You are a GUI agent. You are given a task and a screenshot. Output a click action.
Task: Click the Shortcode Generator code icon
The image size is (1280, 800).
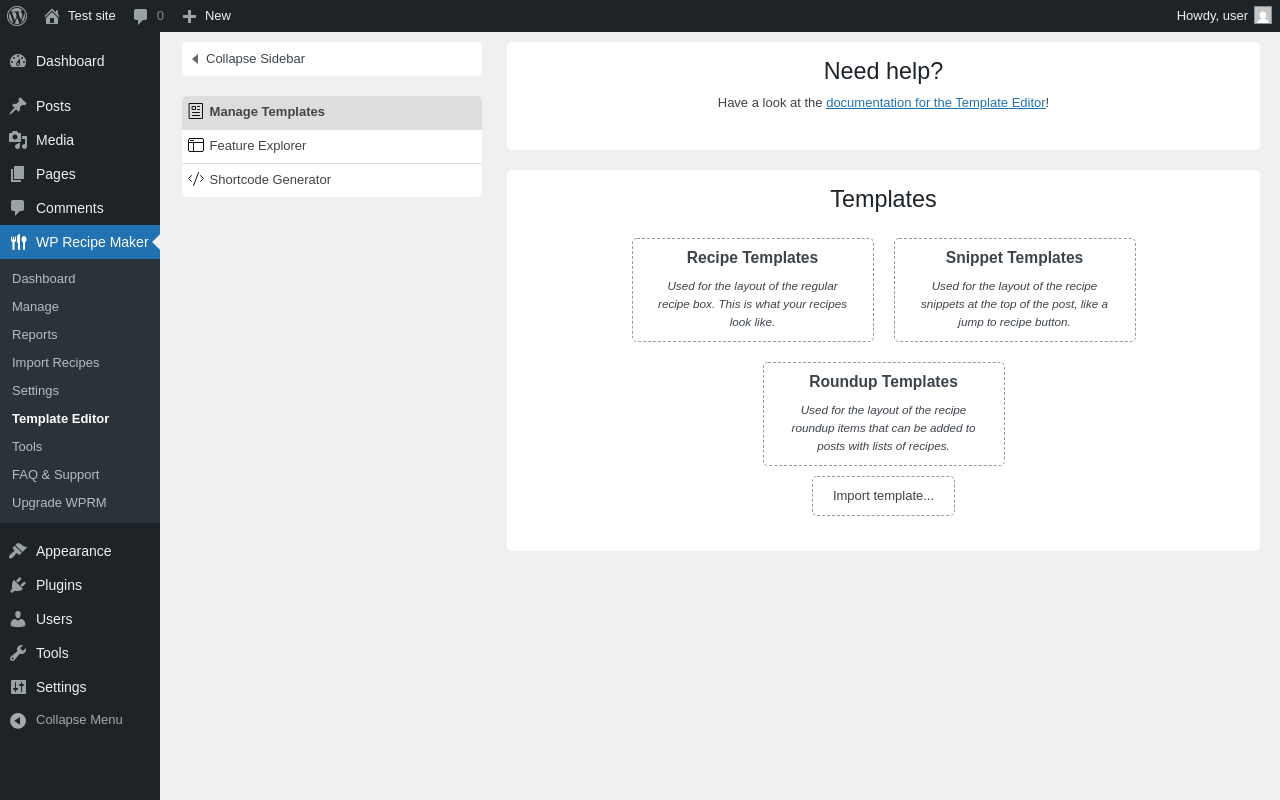click(x=196, y=180)
